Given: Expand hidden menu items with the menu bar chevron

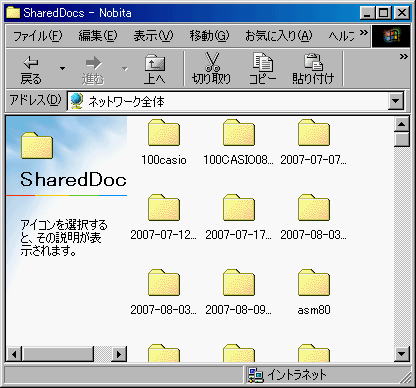Looking at the screenshot, I should (364, 33).
